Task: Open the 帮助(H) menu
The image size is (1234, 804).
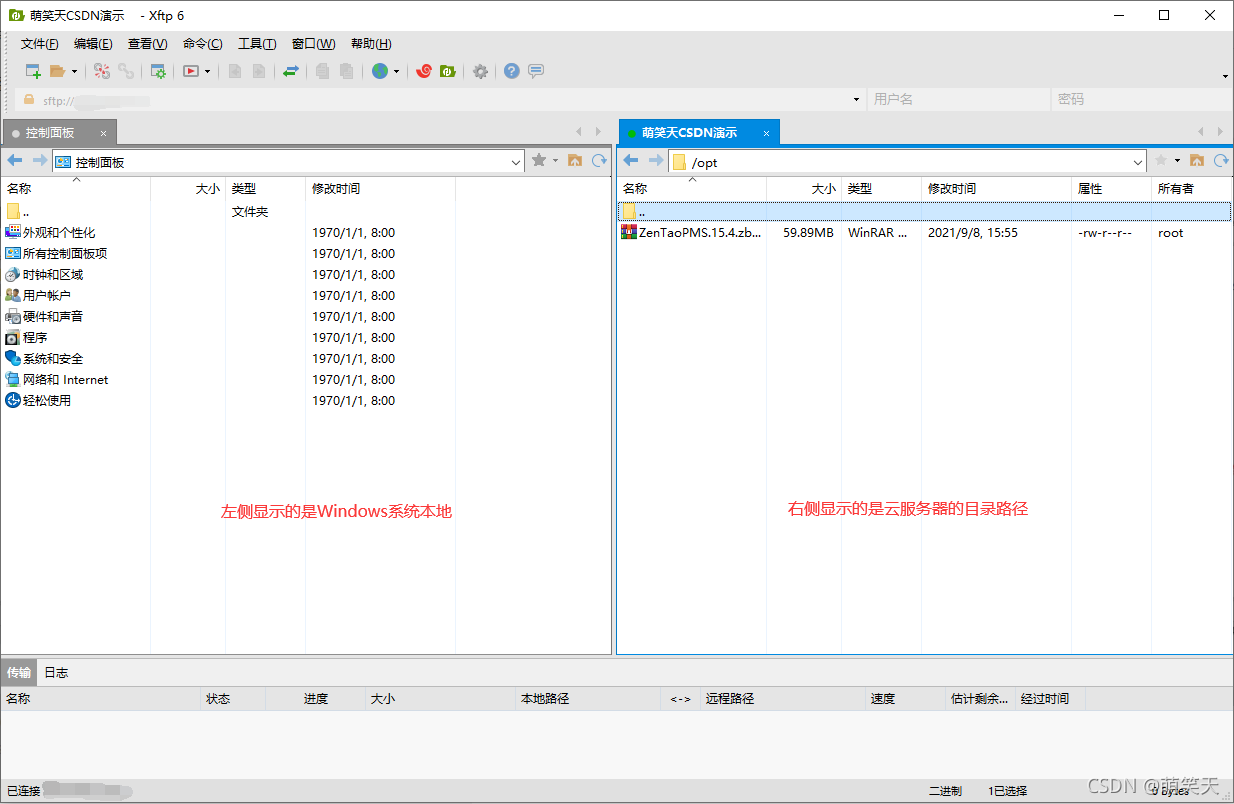Action: pos(371,44)
